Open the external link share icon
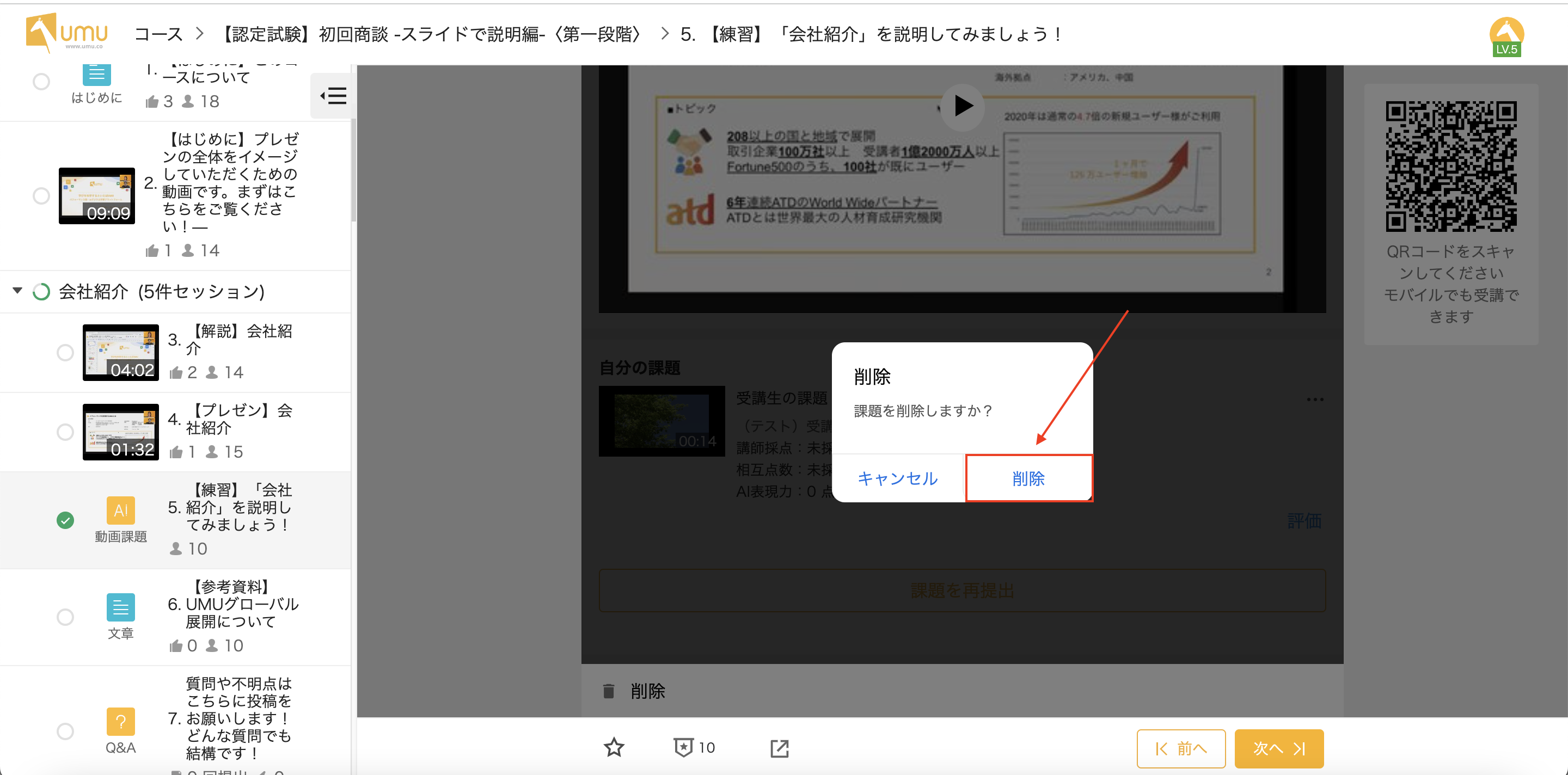 tap(779, 748)
